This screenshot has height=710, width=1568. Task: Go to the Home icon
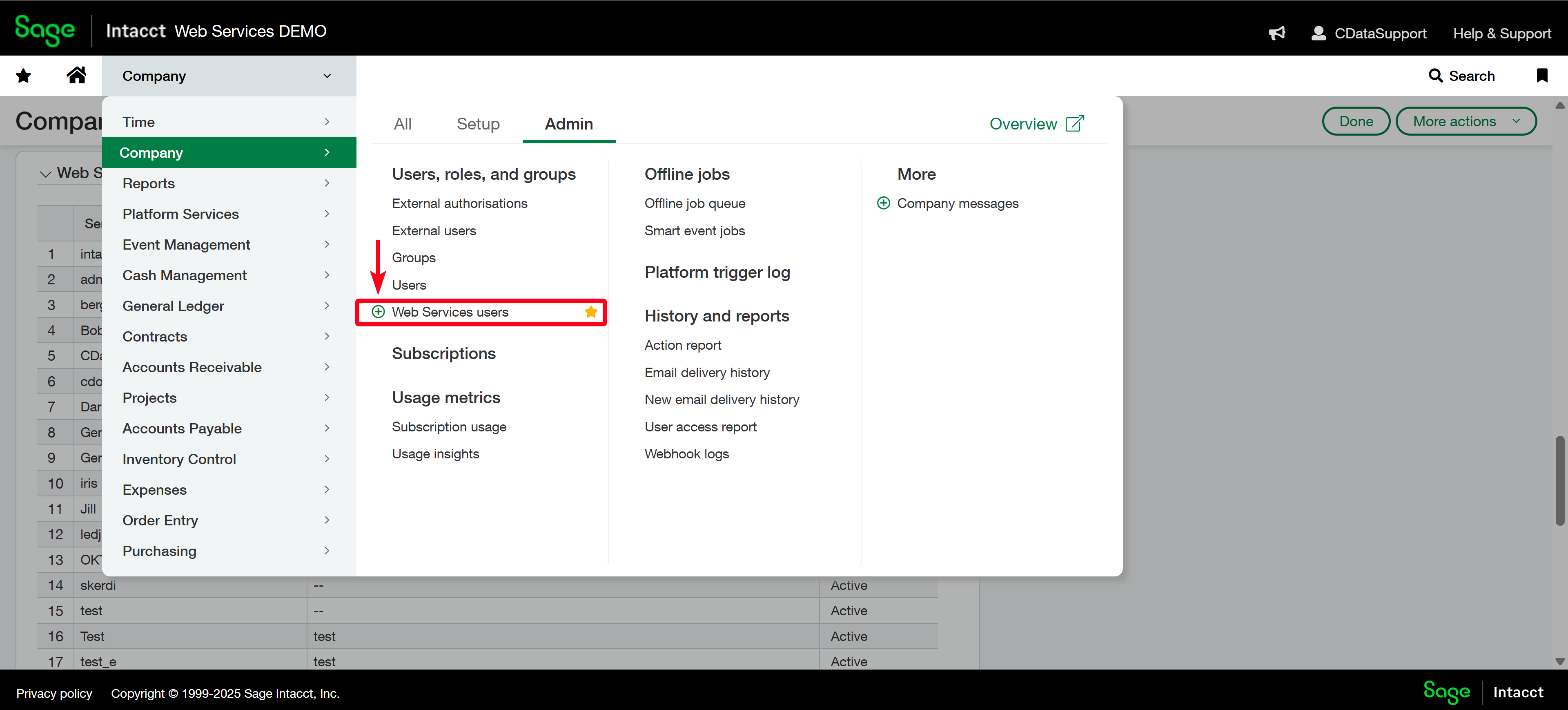76,76
